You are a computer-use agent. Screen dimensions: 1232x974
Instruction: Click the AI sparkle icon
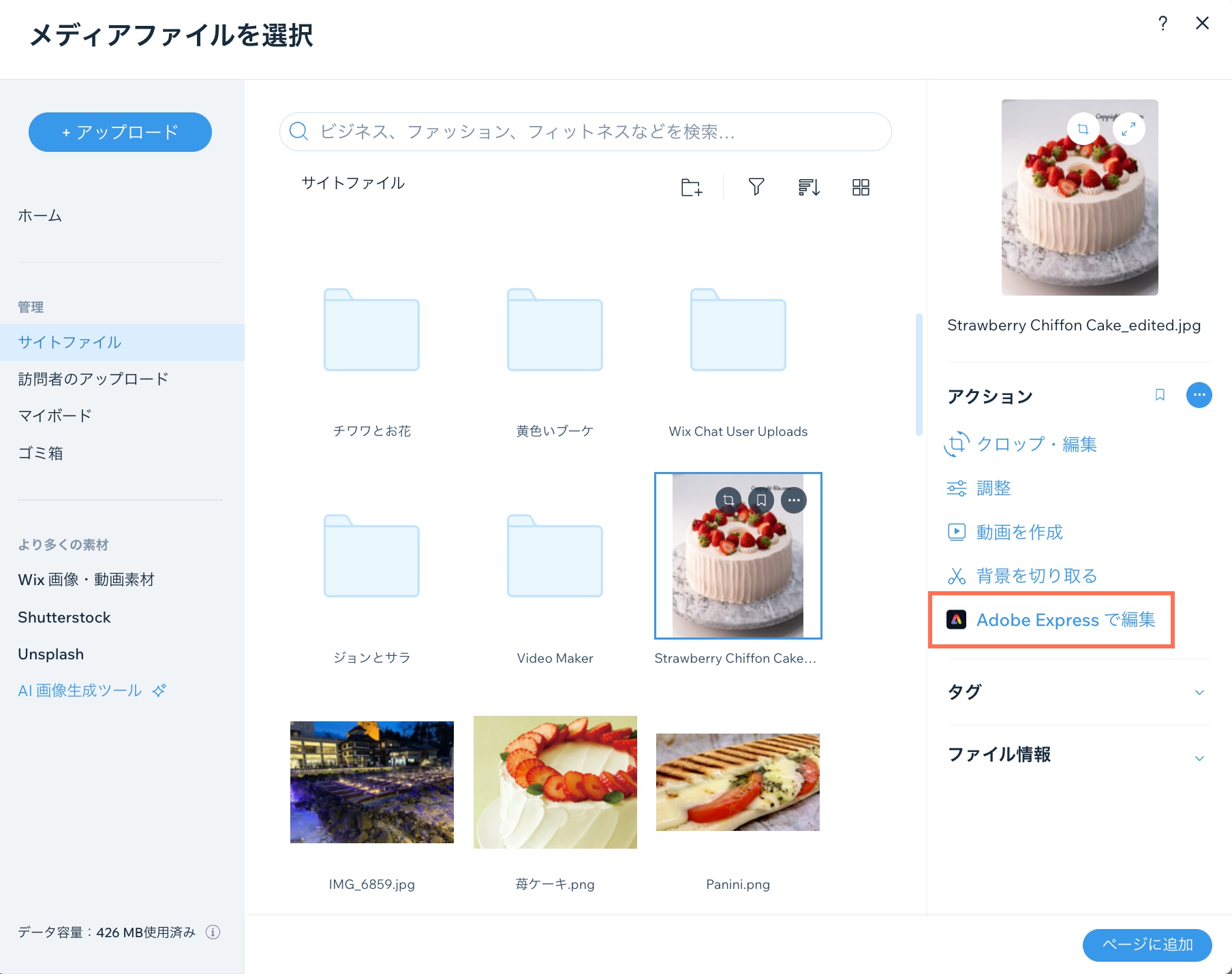(x=159, y=691)
